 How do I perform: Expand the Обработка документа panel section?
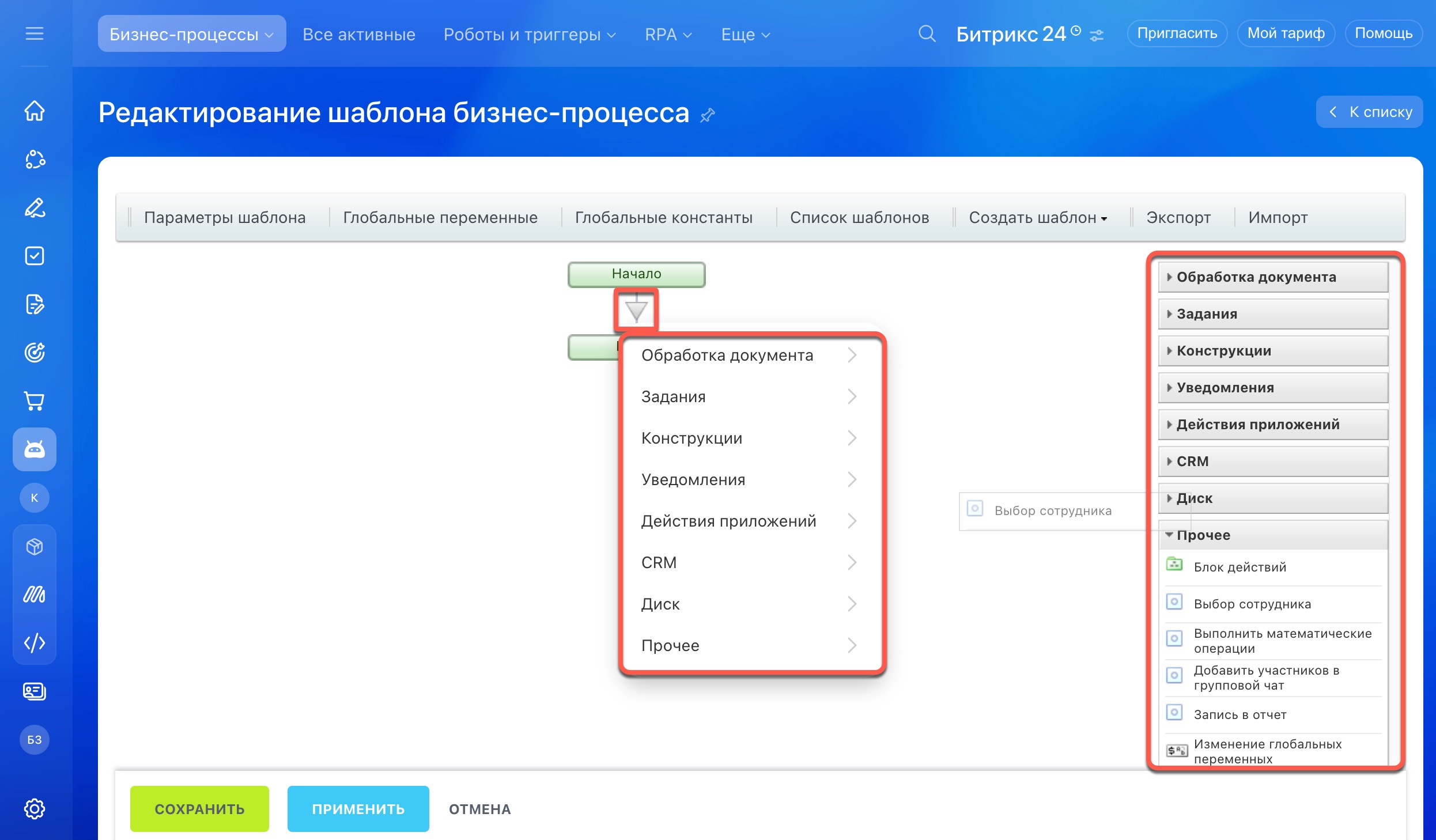(x=1273, y=277)
